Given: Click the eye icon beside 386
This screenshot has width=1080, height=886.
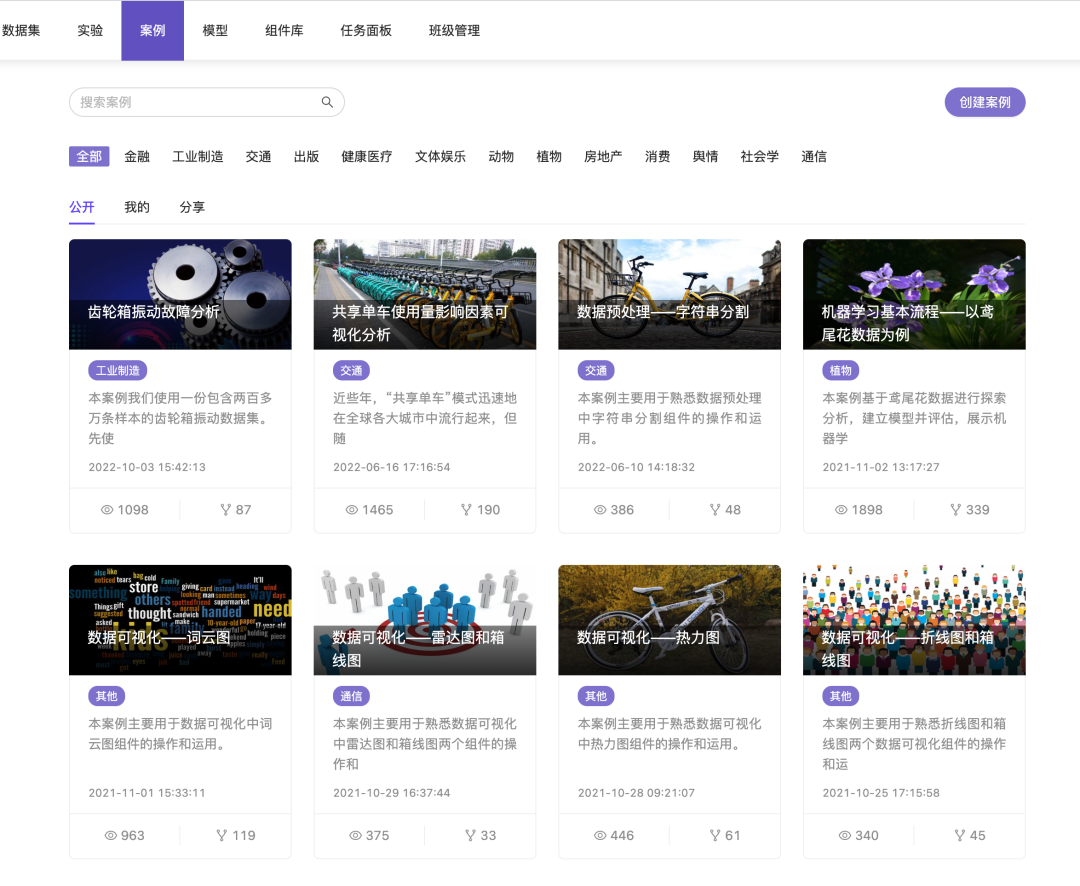Looking at the screenshot, I should tap(600, 510).
